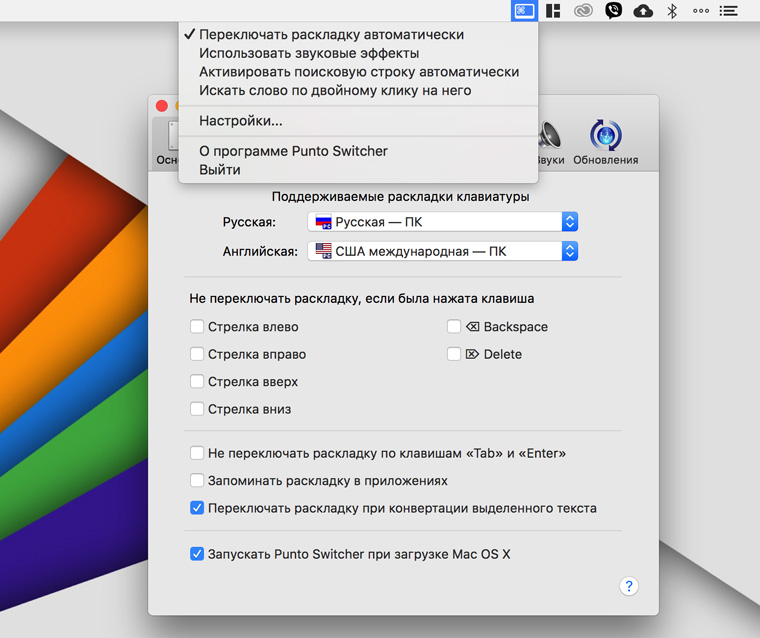This screenshot has height=638, width=760.
Task: Uncheck Запускать Punto Switcher при загрузке
Action: pos(198,554)
